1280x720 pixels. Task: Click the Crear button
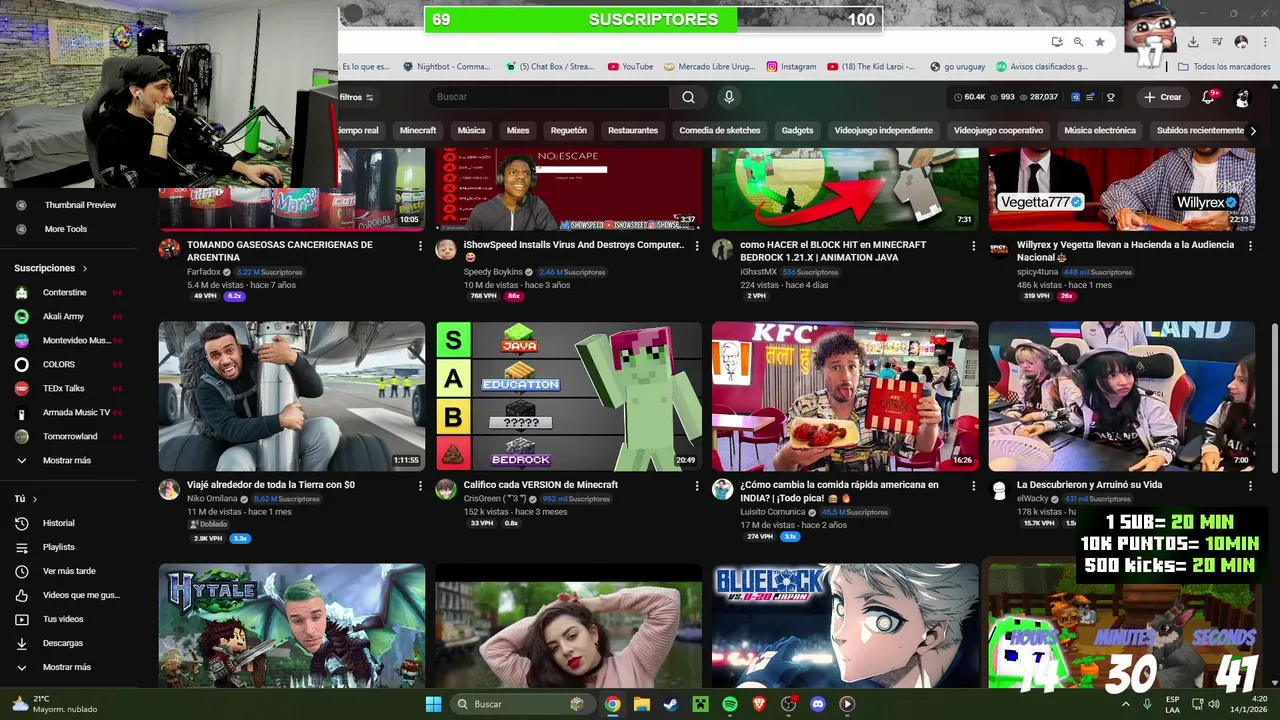tap(1163, 97)
